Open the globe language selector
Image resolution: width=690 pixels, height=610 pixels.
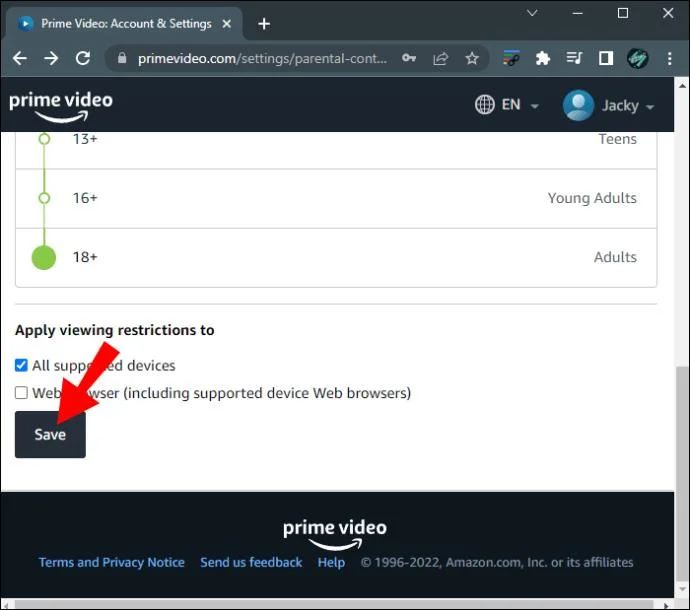(484, 105)
